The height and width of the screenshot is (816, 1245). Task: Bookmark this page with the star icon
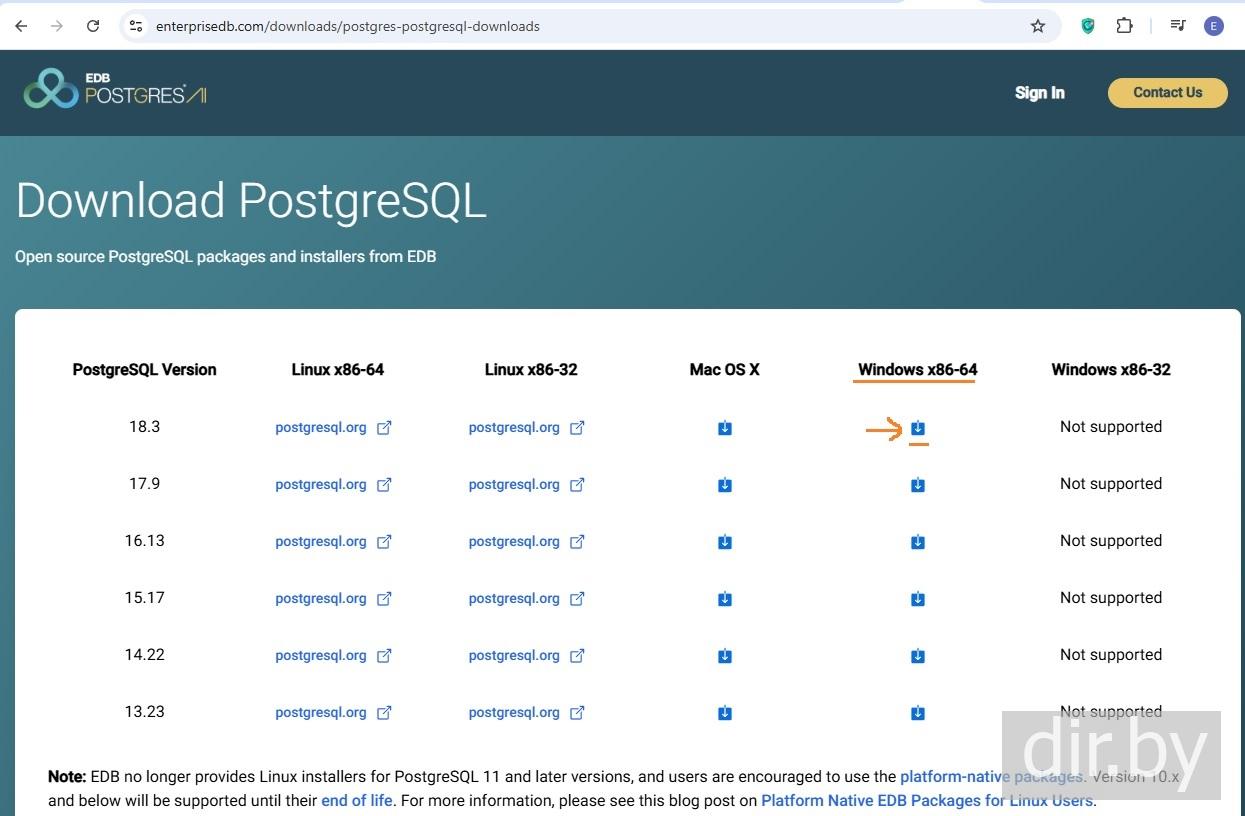[x=1038, y=26]
